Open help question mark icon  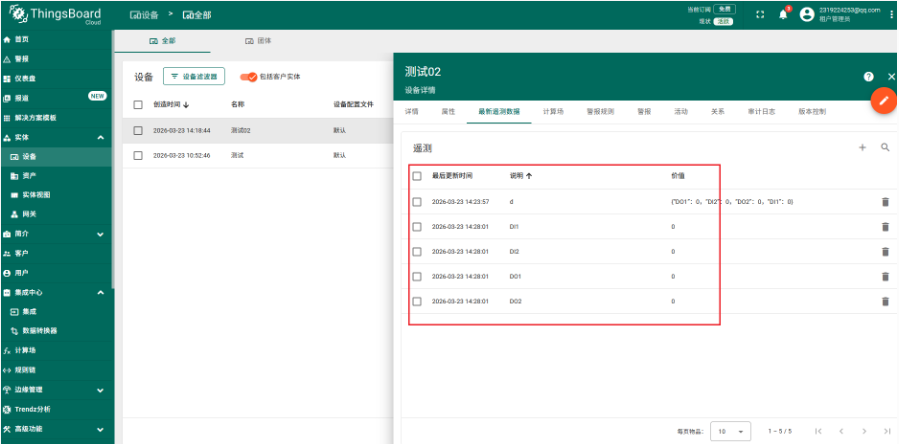pyautogui.click(x=868, y=76)
